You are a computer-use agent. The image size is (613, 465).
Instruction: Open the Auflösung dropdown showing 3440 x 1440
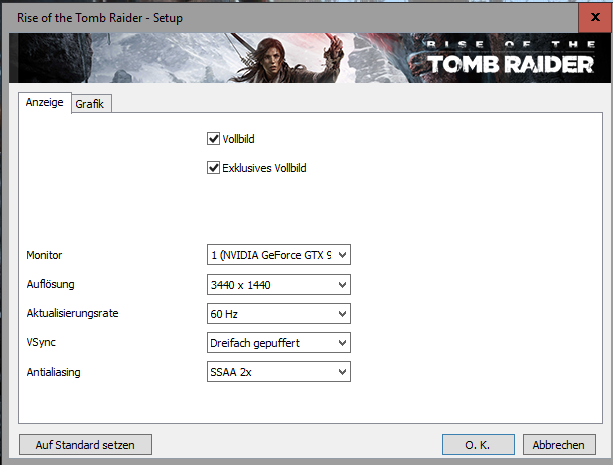coord(279,284)
